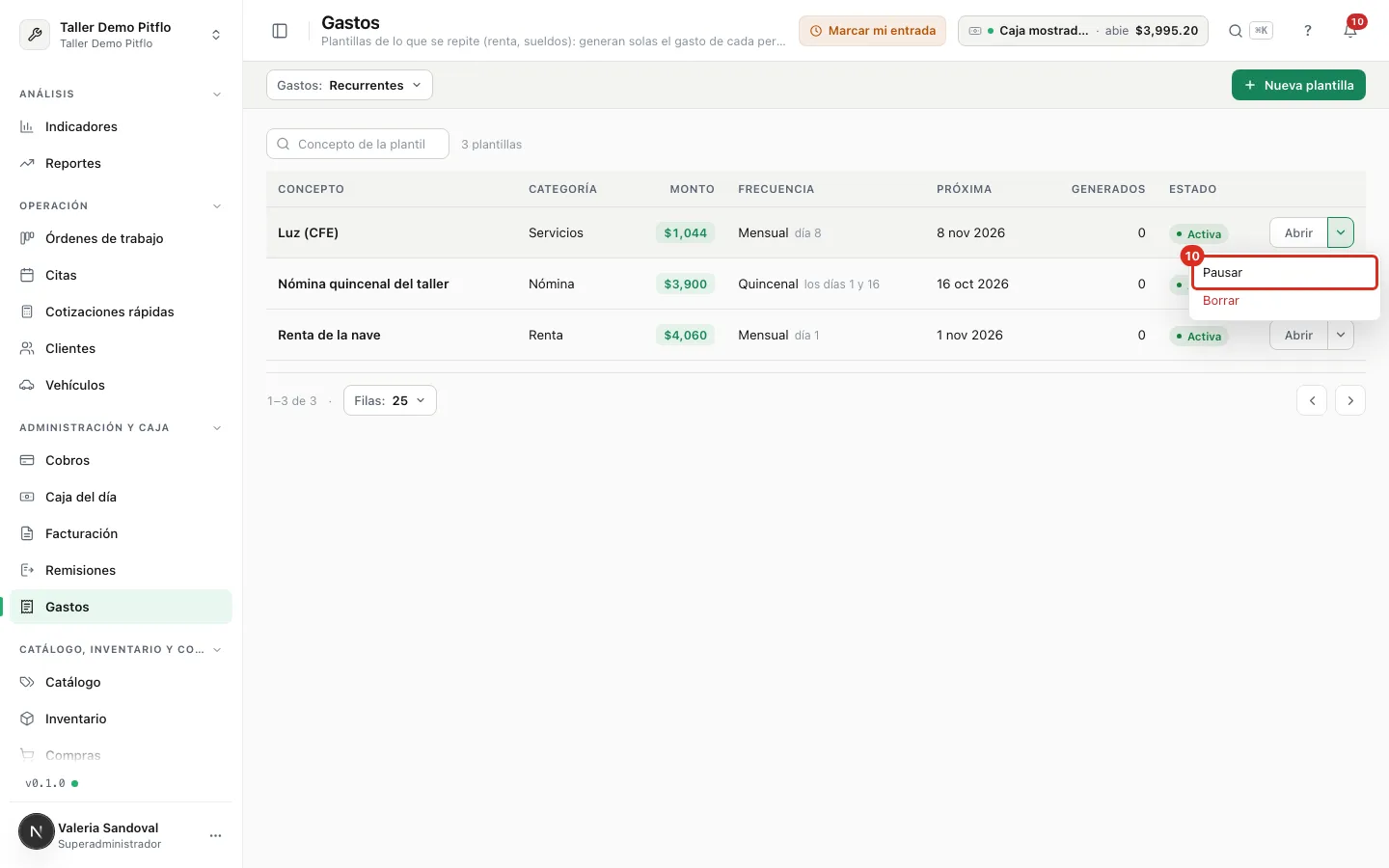The image size is (1389, 868).
Task: Open user options menu for Valeria Sandoval
Action: click(215, 835)
